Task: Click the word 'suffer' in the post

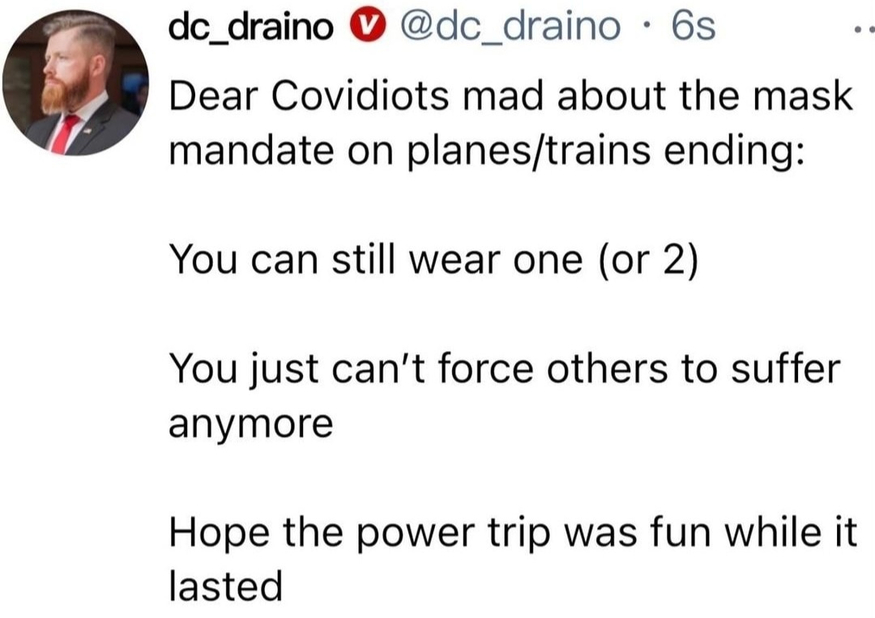Action: (786, 368)
